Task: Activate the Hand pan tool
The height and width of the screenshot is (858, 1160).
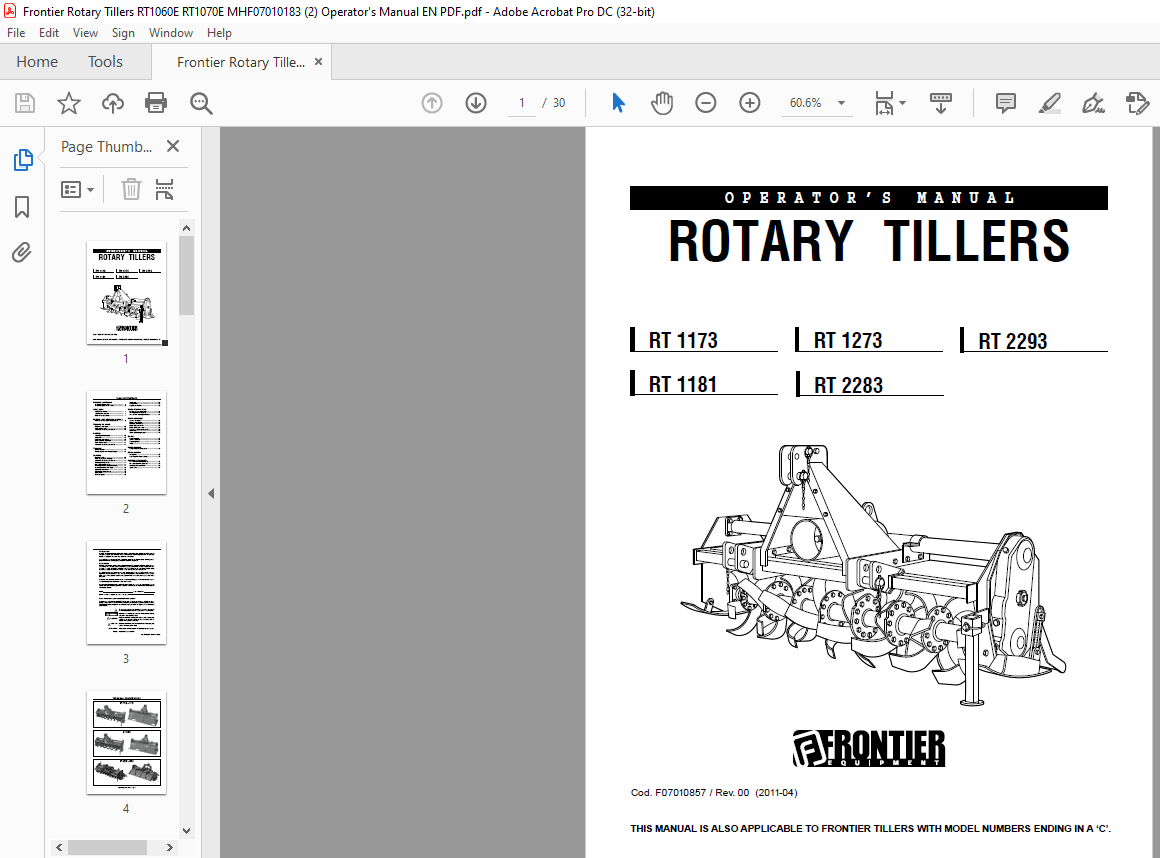Action: click(x=662, y=103)
